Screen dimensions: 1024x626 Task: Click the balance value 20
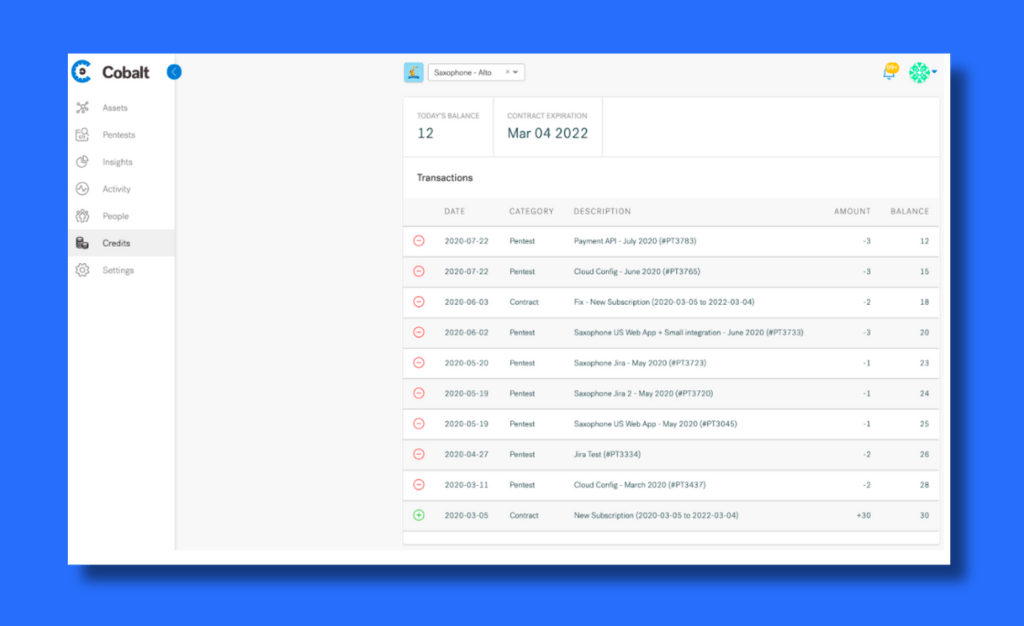pos(924,332)
